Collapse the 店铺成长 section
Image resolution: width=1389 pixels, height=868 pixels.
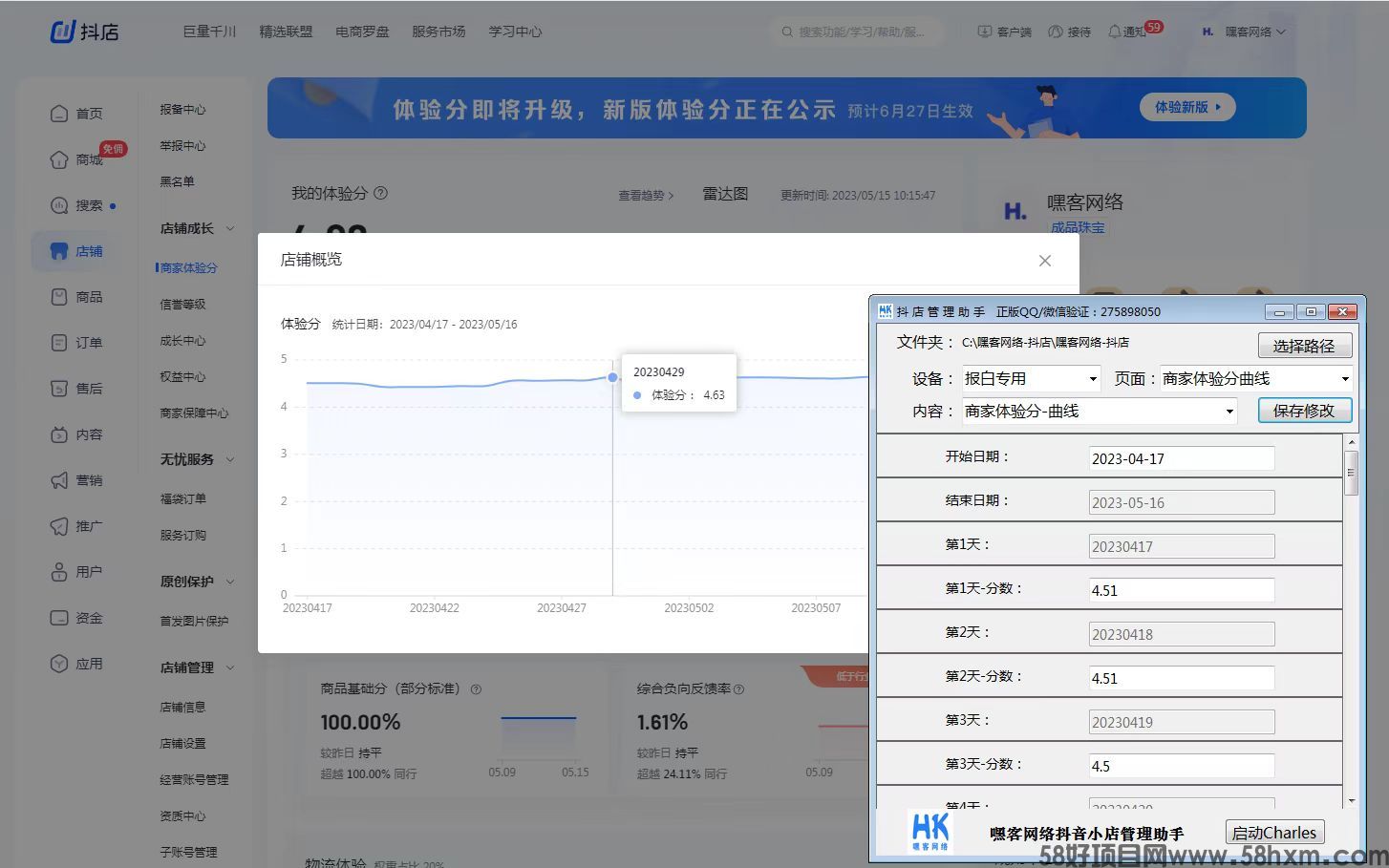pos(230,229)
